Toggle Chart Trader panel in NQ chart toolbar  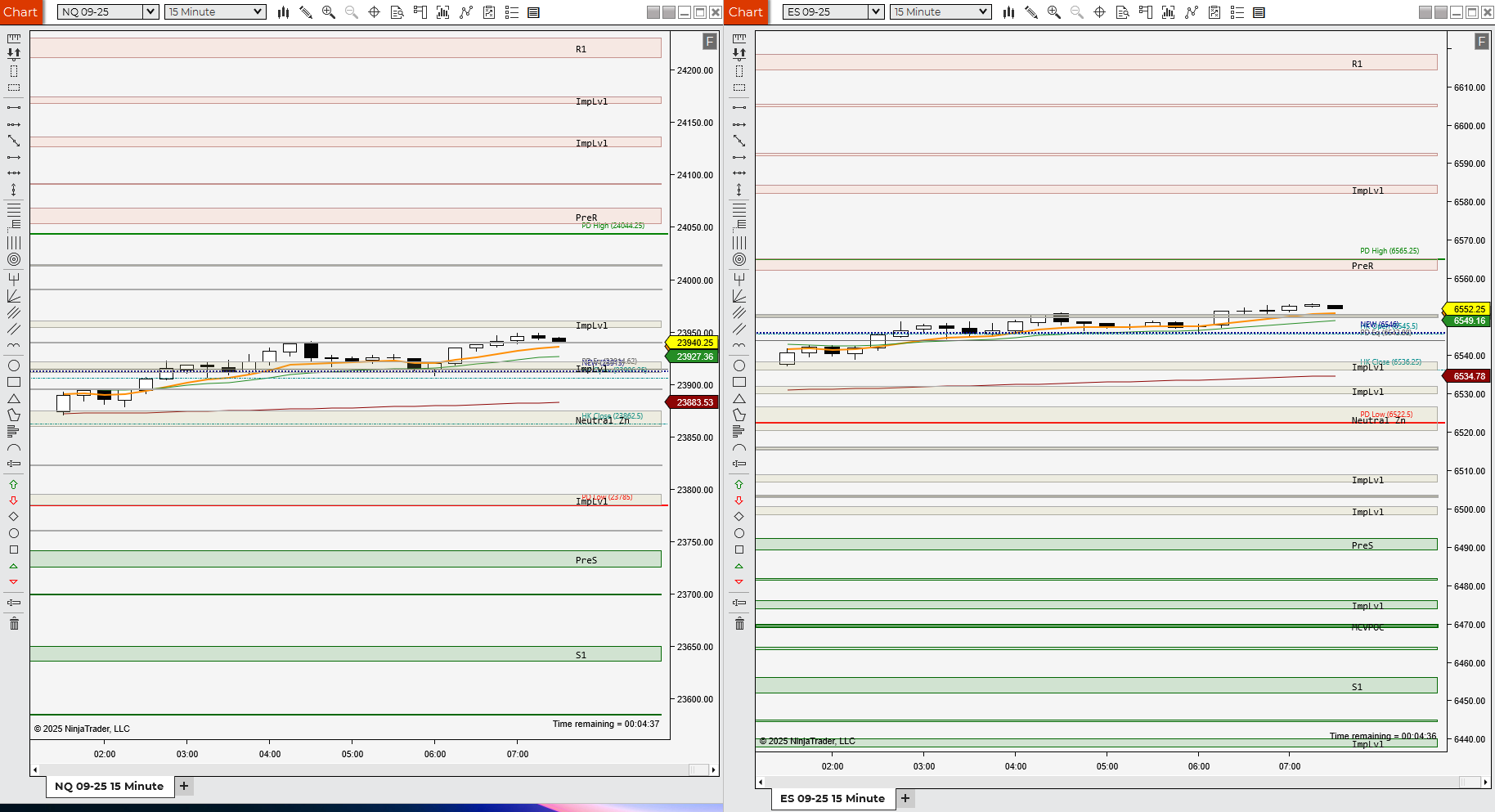click(420, 12)
